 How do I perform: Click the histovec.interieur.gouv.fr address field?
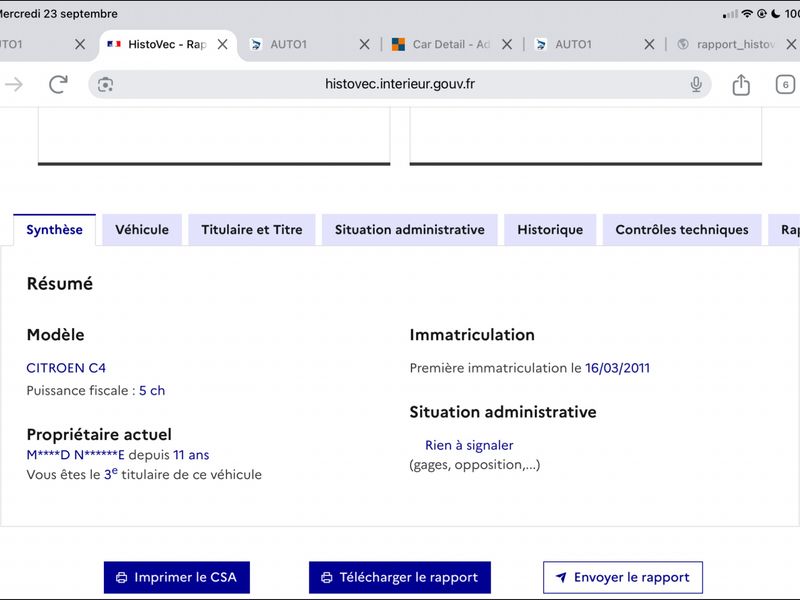(x=399, y=84)
